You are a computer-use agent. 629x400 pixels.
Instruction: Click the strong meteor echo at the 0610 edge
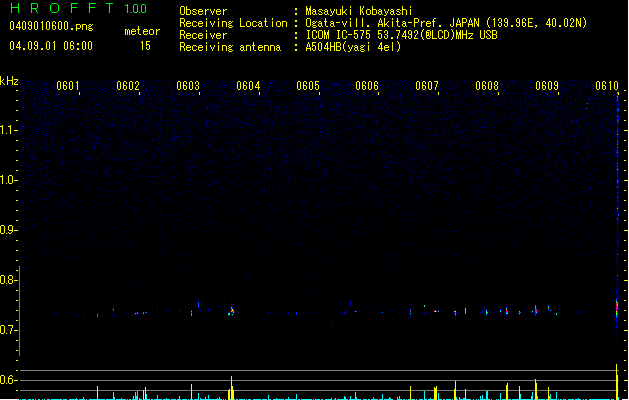click(617, 308)
